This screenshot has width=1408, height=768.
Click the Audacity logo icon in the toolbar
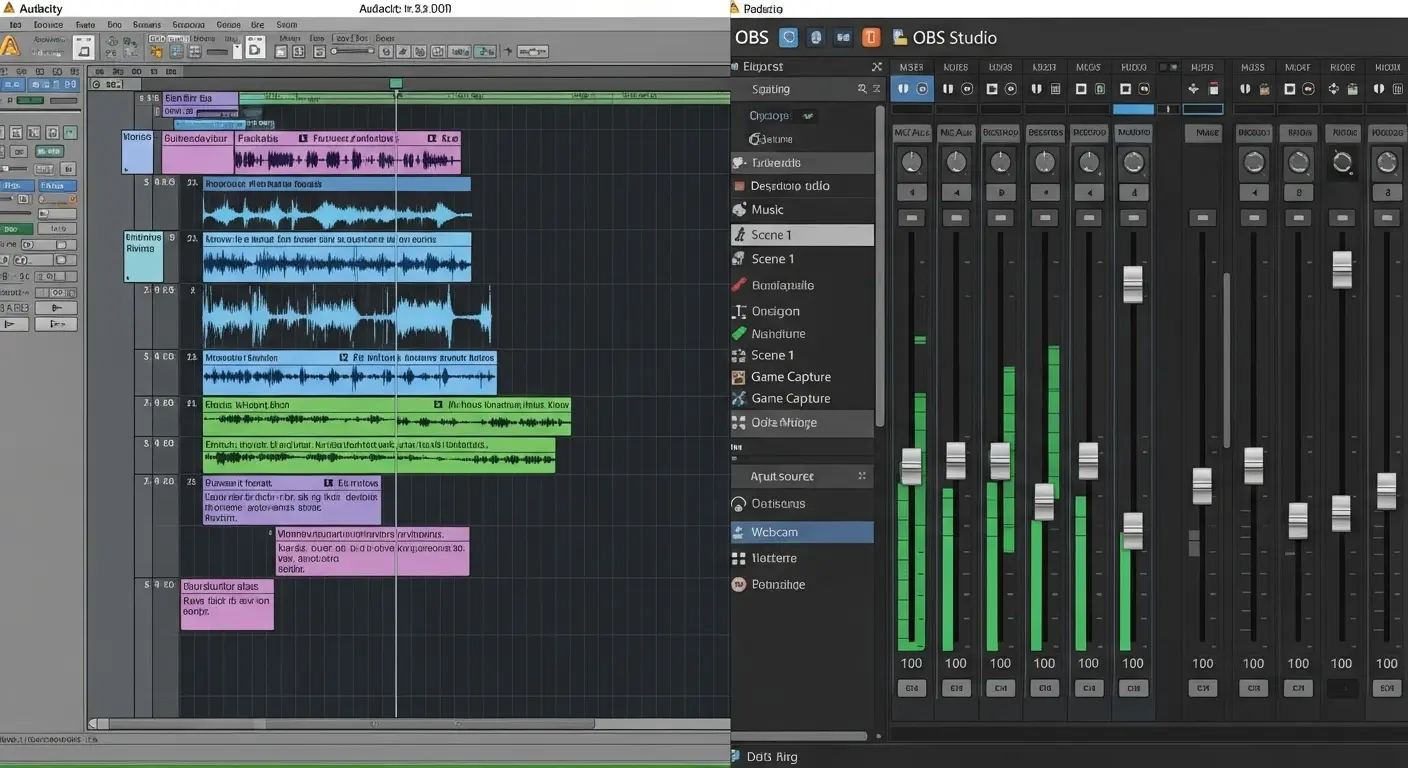click(x=9, y=46)
